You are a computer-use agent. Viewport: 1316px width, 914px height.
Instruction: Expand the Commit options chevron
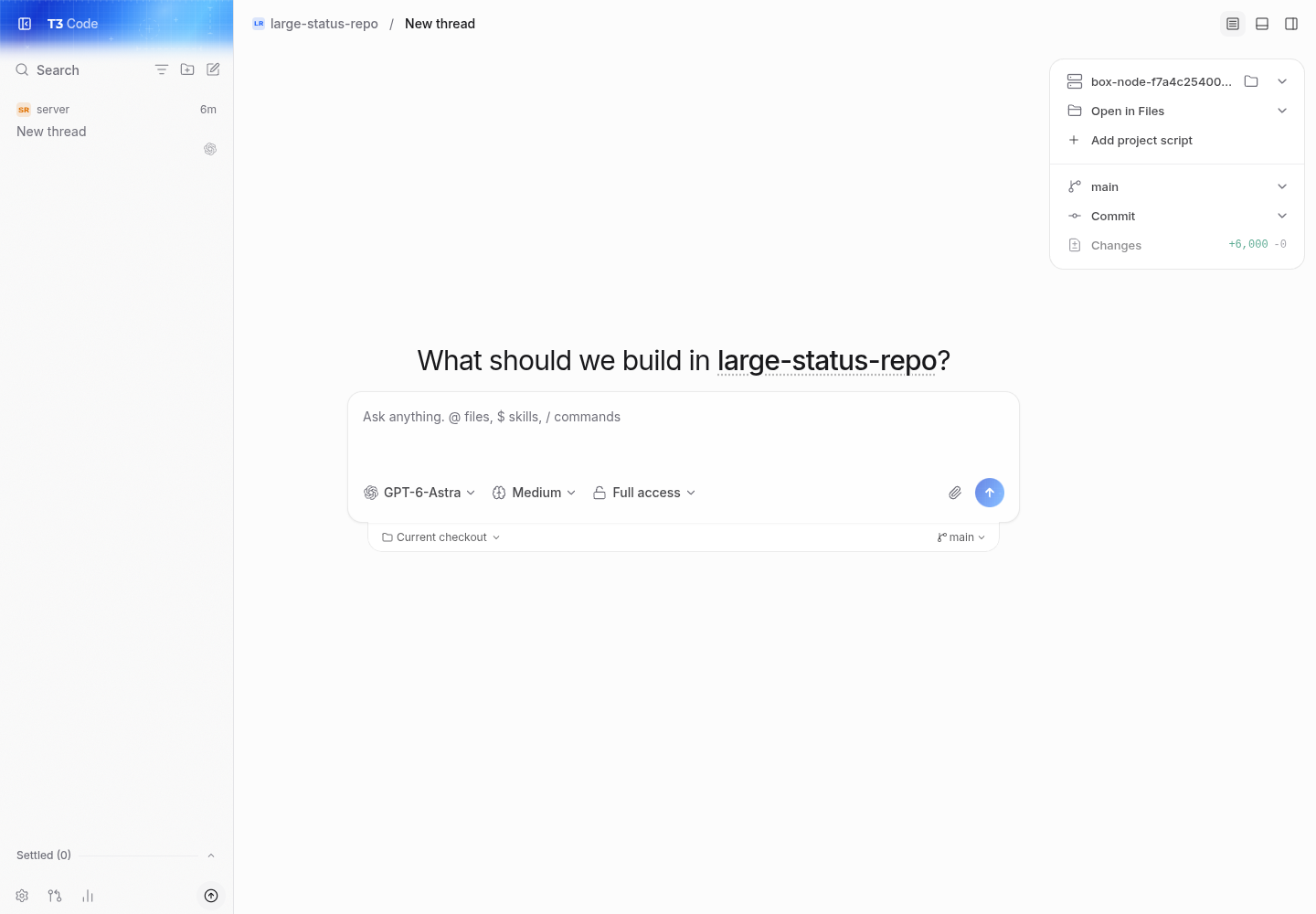click(x=1282, y=216)
